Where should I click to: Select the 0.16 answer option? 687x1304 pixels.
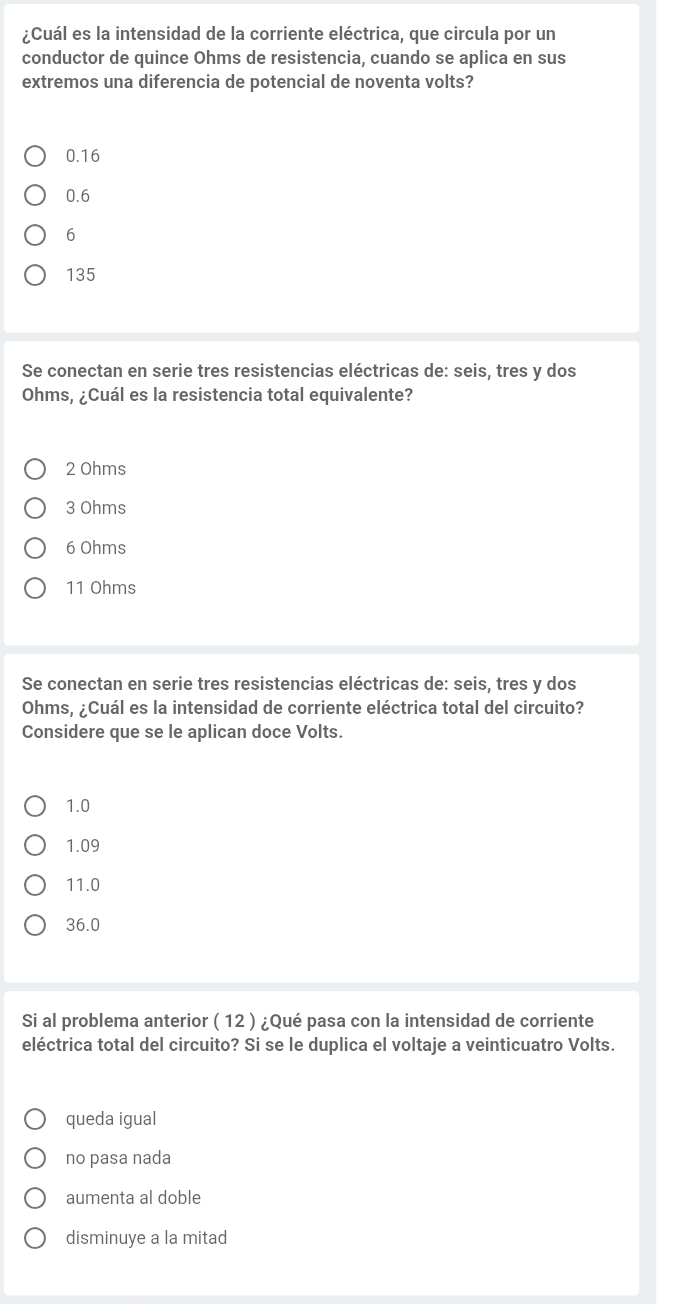click(x=35, y=156)
